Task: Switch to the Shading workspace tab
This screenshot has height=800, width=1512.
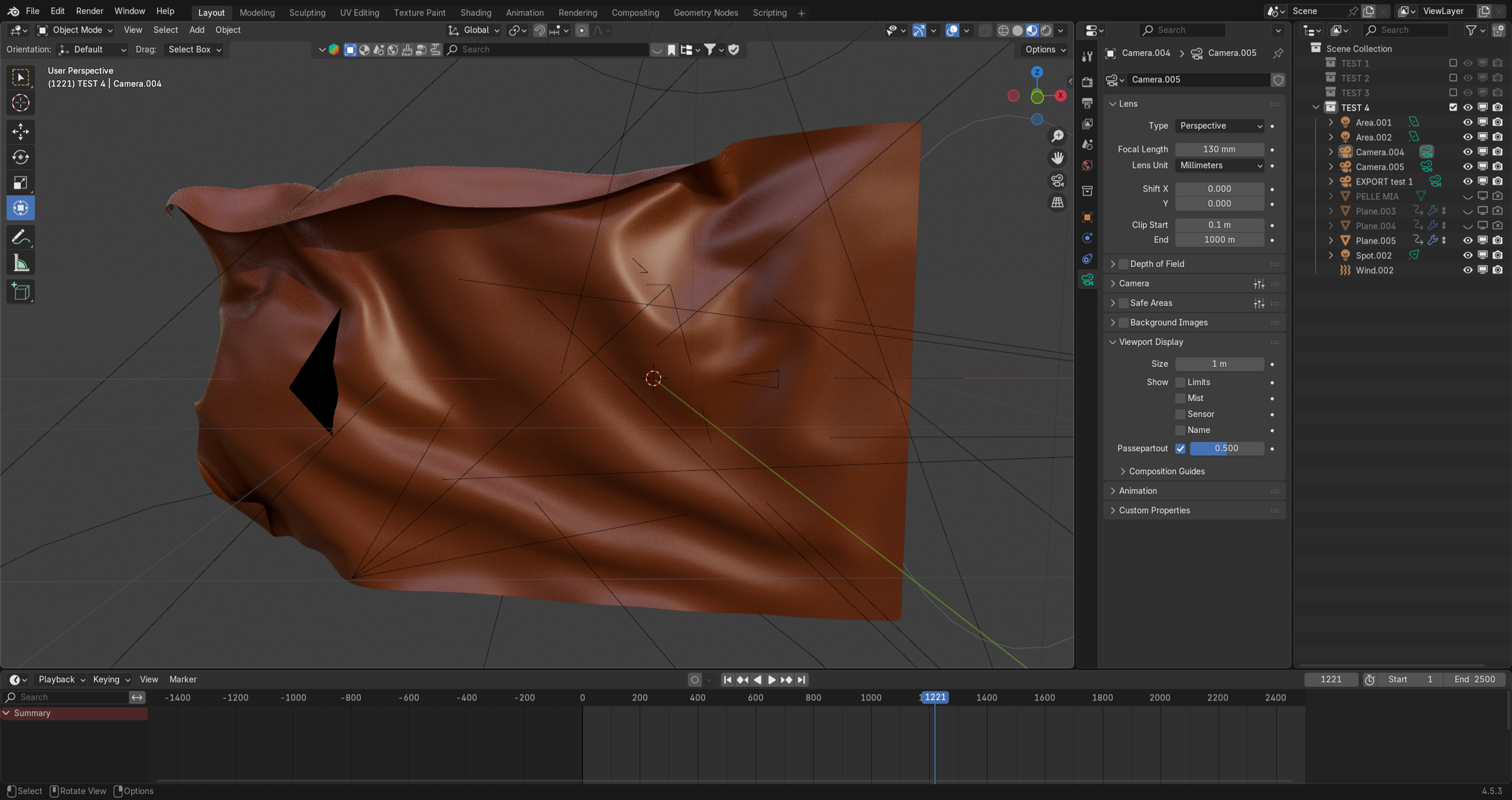Action: pyautogui.click(x=475, y=12)
